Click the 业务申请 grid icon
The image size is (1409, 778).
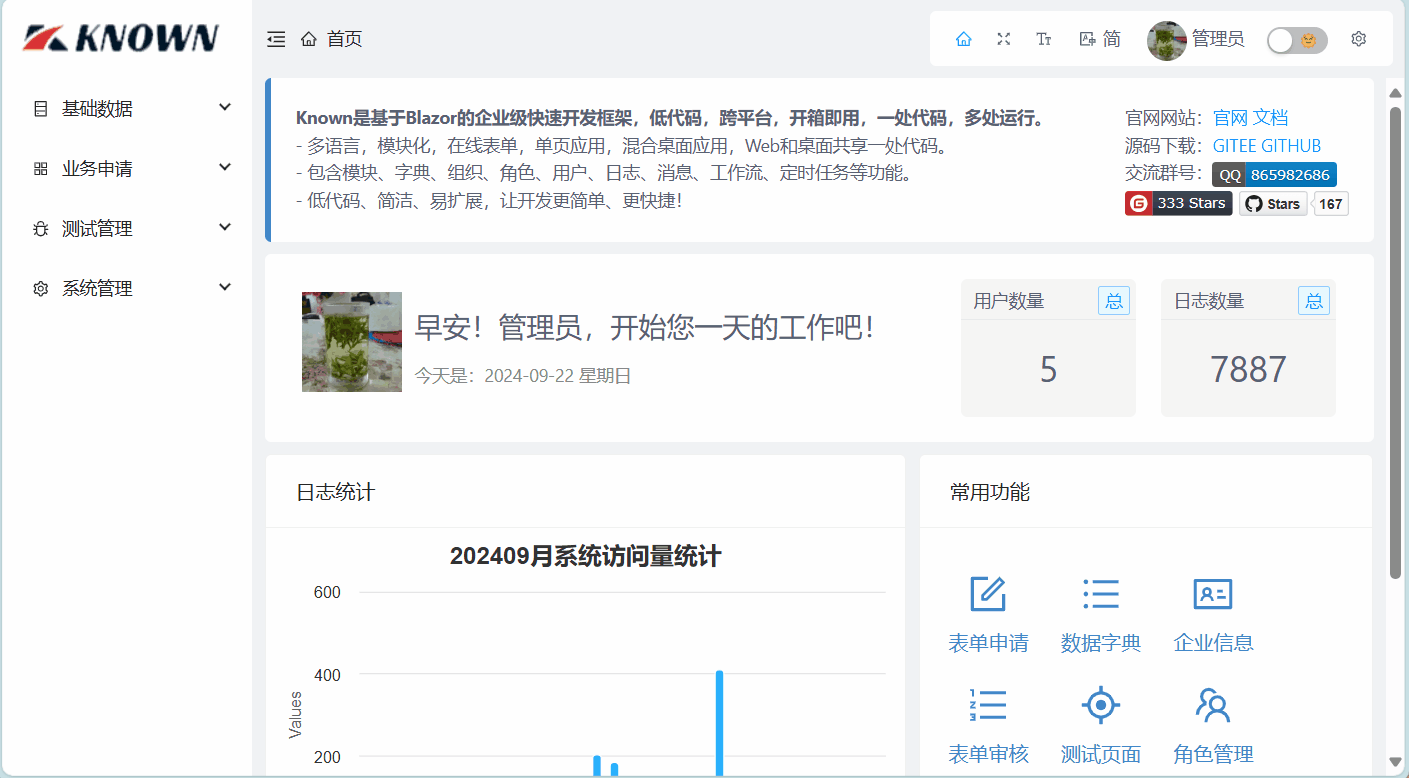[x=41, y=169]
